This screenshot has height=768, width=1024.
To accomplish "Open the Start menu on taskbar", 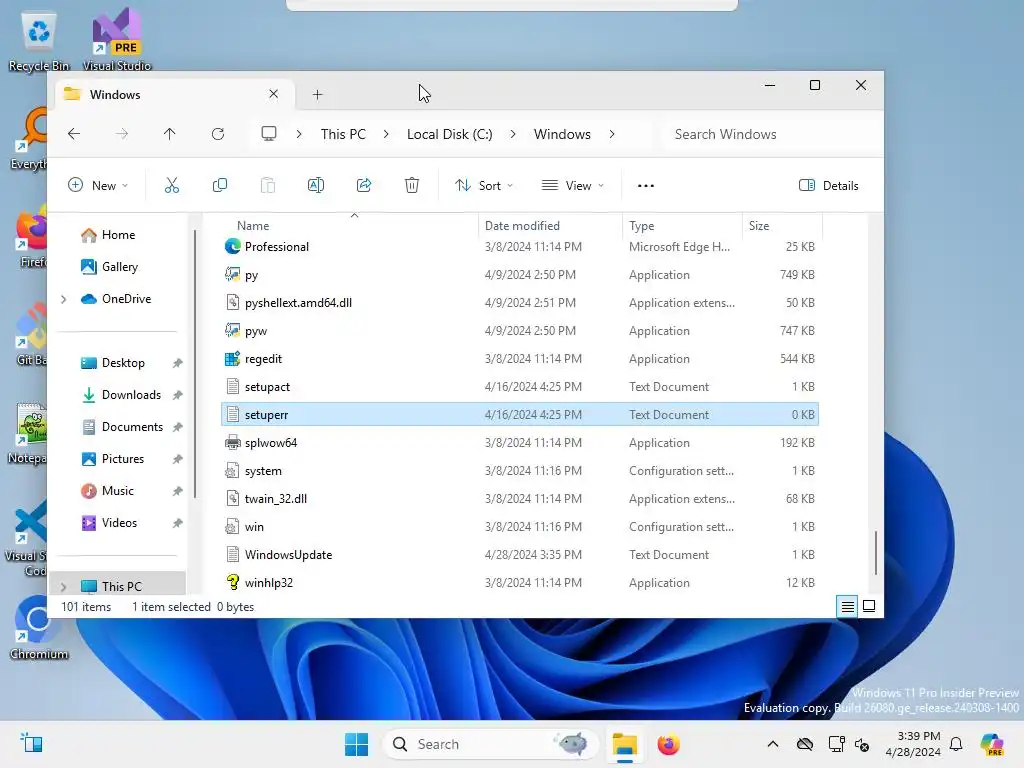I will pyautogui.click(x=357, y=744).
